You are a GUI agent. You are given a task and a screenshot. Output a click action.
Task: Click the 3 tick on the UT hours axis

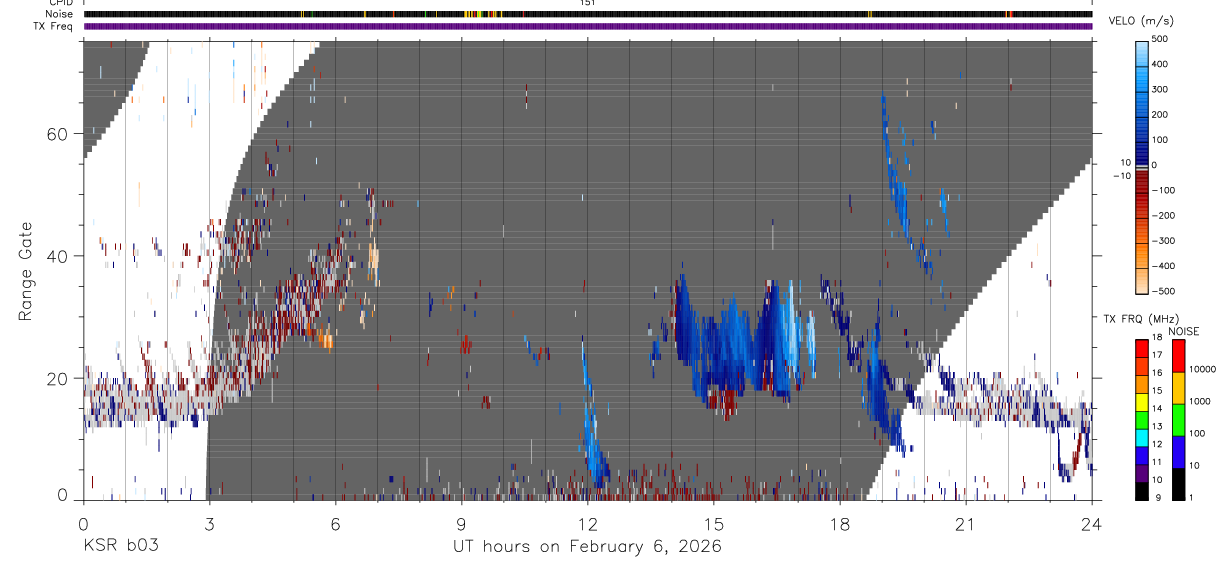pyautogui.click(x=209, y=523)
